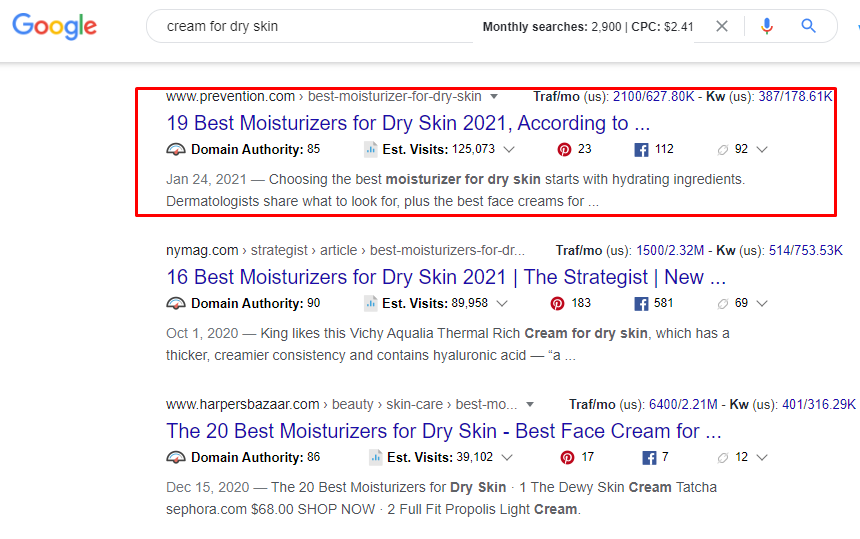
Task: Click Domain Authority gauge icon for harpersbazaar.com
Action: 176,458
